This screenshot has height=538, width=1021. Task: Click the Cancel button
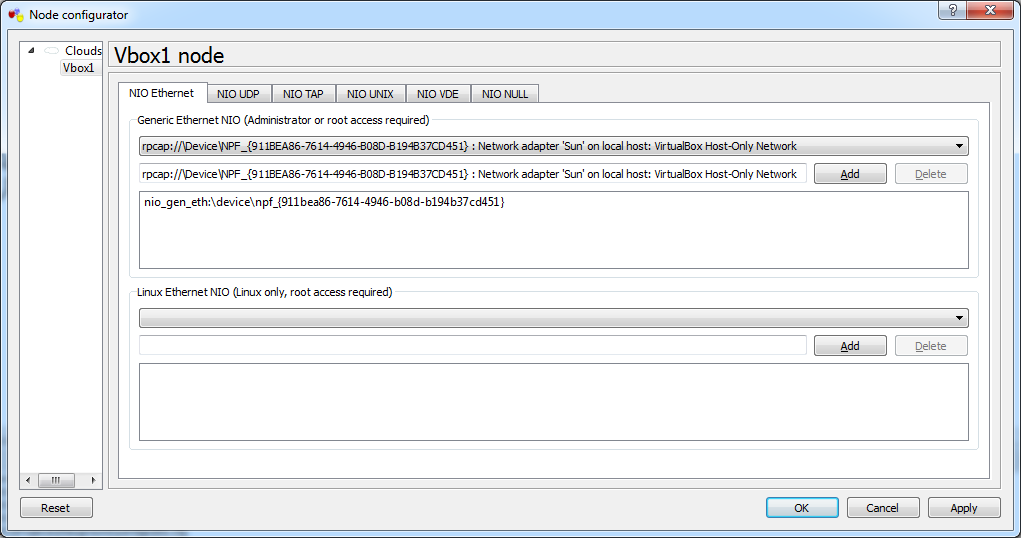point(883,507)
